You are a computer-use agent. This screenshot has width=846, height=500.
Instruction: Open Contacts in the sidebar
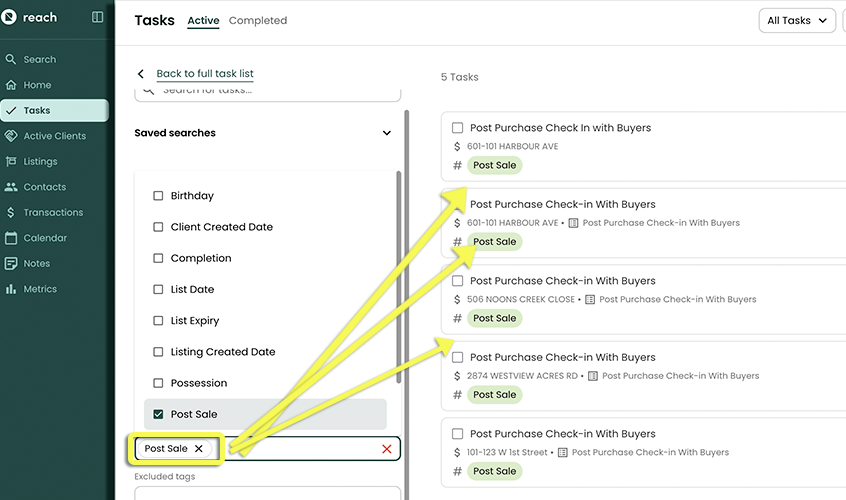(45, 187)
